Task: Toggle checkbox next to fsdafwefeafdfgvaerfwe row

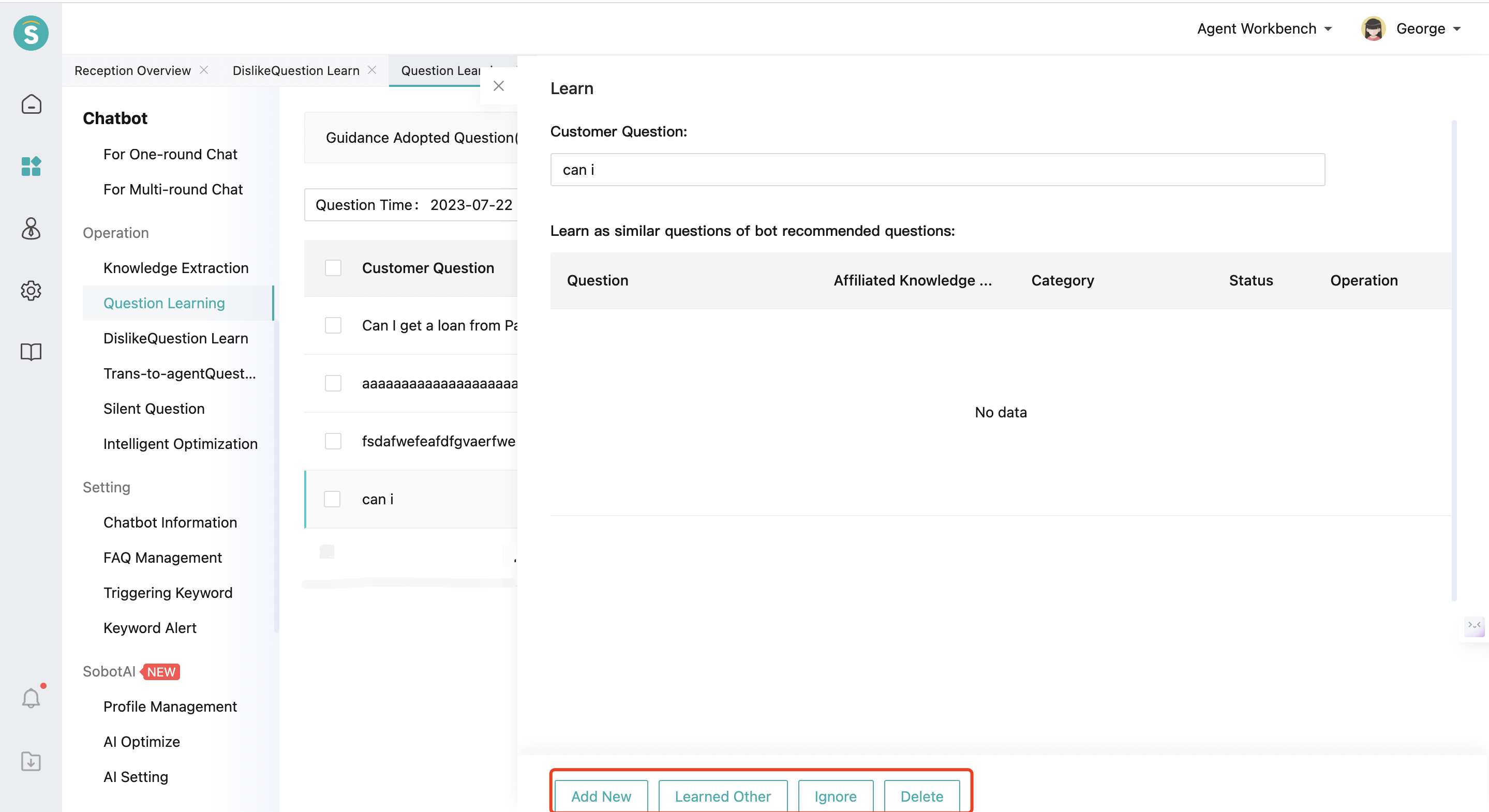Action: pos(333,441)
